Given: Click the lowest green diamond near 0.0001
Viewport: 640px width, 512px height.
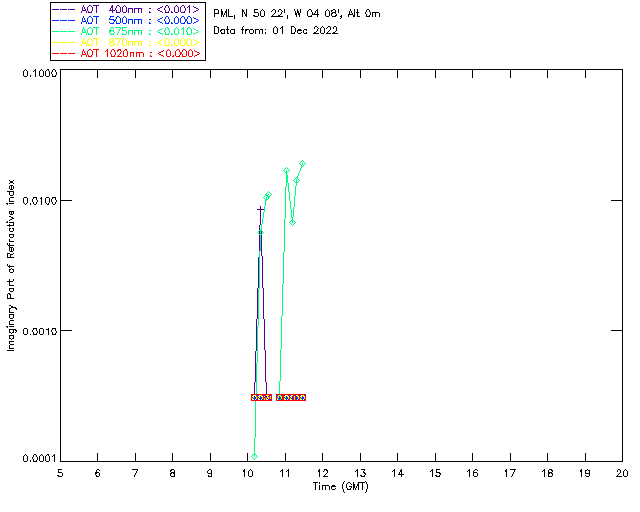Looking at the screenshot, I should coord(254,456).
